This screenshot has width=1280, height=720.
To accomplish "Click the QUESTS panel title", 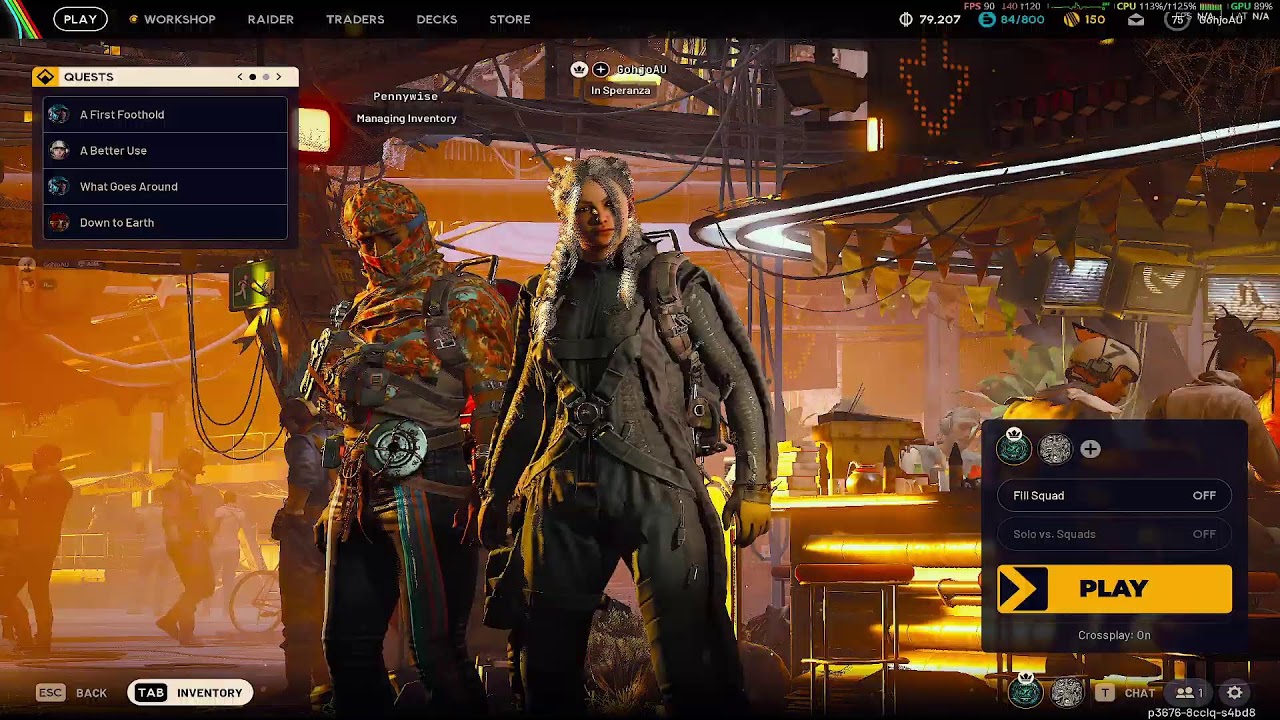I will pyautogui.click(x=88, y=77).
